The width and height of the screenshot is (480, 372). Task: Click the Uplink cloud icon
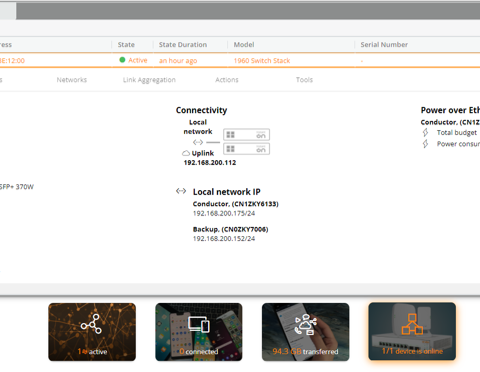[x=186, y=153]
